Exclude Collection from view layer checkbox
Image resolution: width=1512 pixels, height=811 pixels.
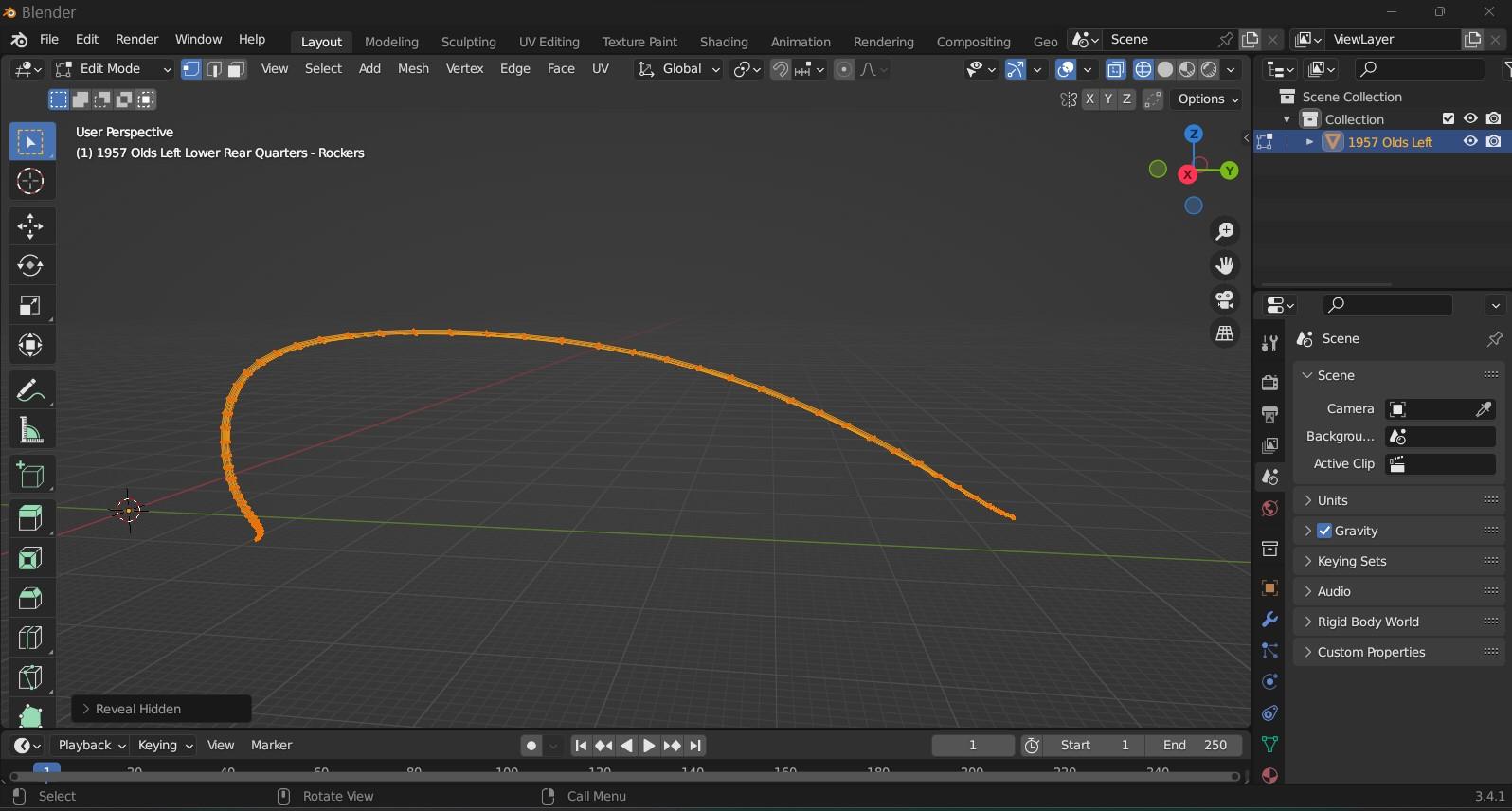[x=1449, y=118]
